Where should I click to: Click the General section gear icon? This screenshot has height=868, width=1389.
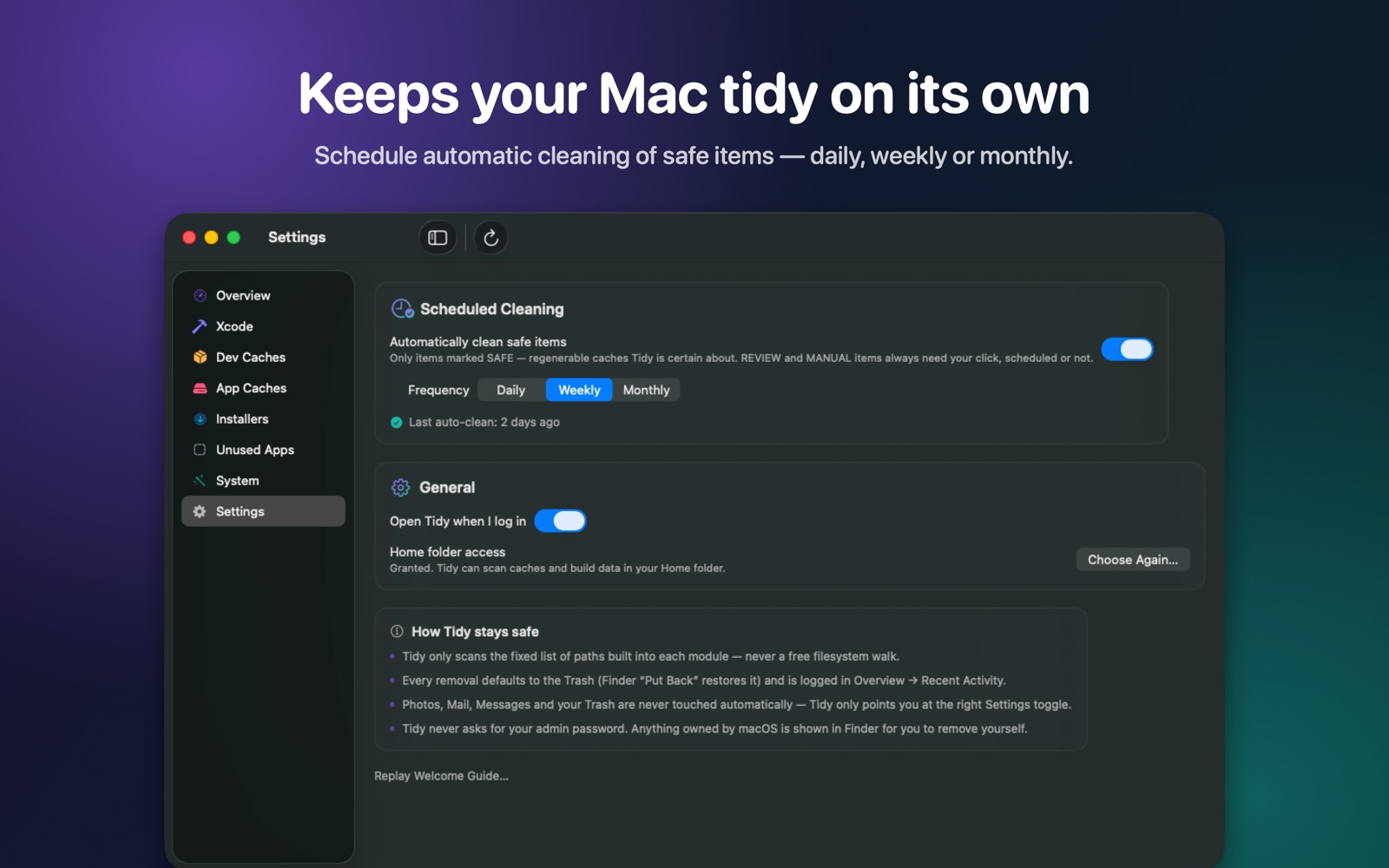point(400,488)
